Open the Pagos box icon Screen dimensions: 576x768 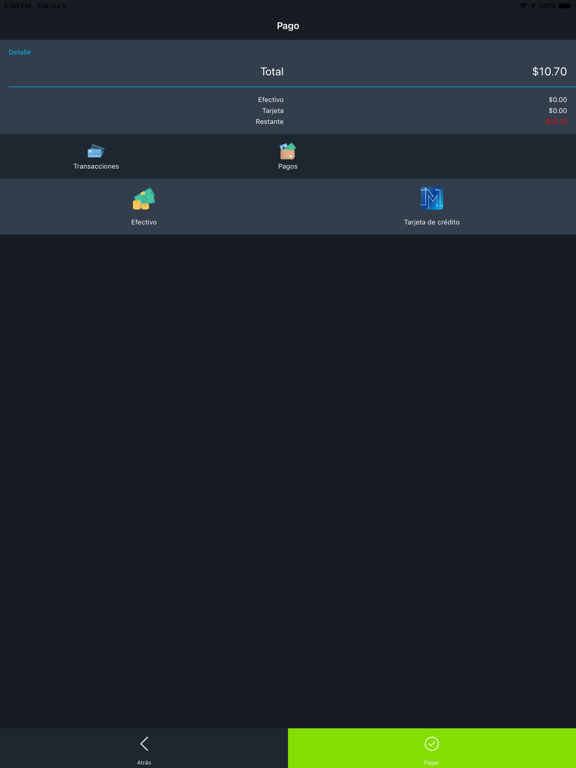pos(288,151)
